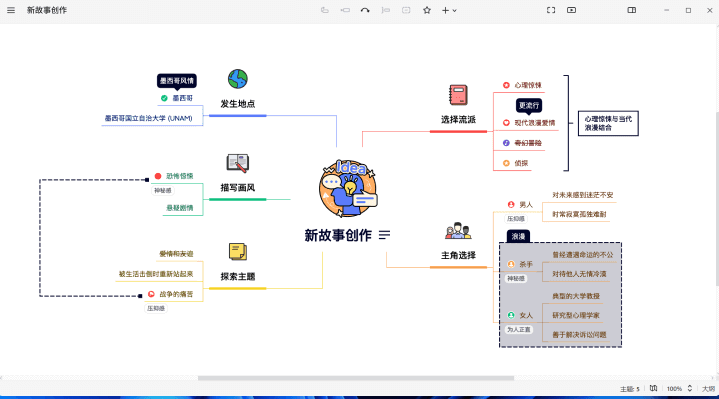Open the notes icon beside 新故事创作 title

(x=384, y=235)
